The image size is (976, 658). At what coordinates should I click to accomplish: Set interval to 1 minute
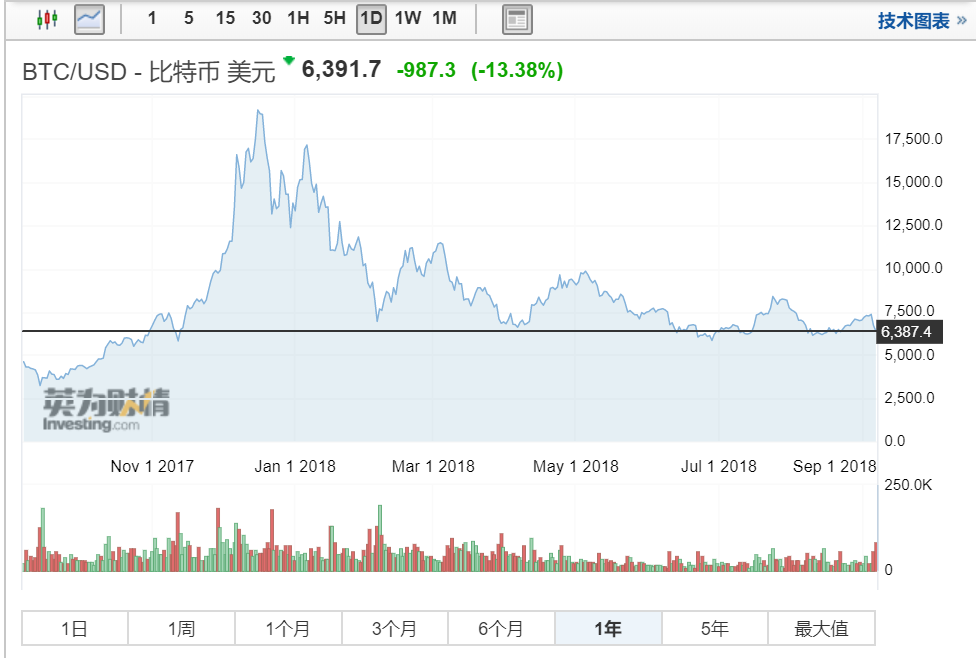(152, 18)
